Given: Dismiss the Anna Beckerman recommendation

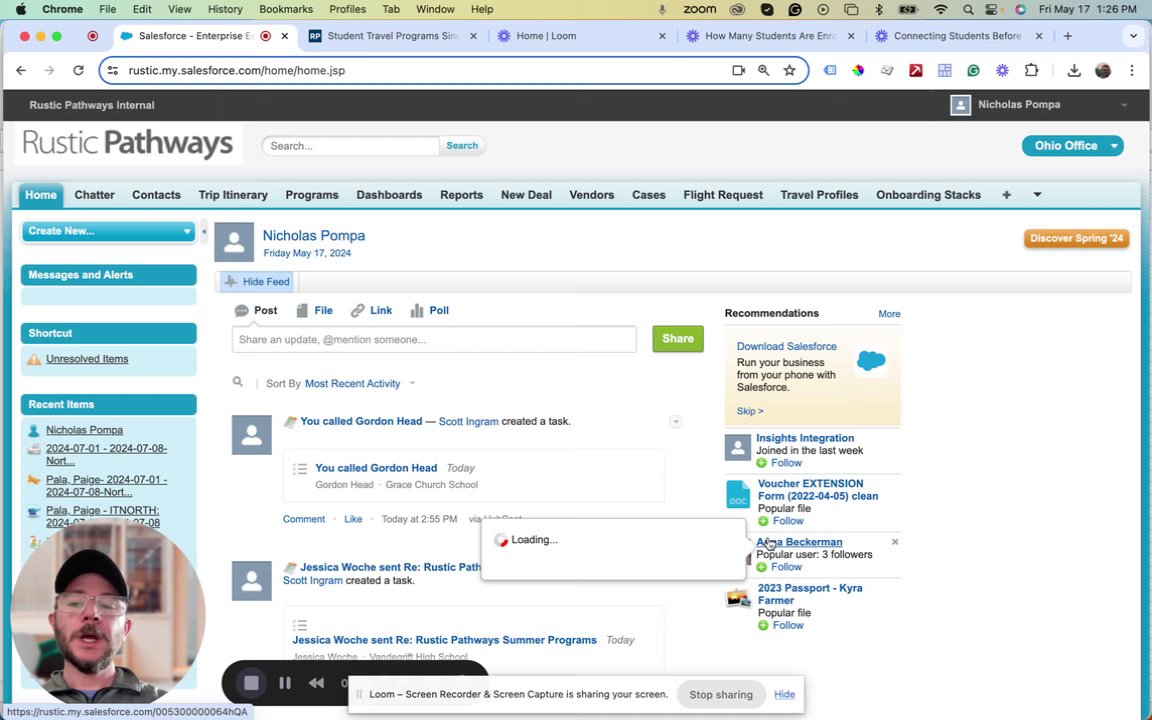Looking at the screenshot, I should click(895, 541).
